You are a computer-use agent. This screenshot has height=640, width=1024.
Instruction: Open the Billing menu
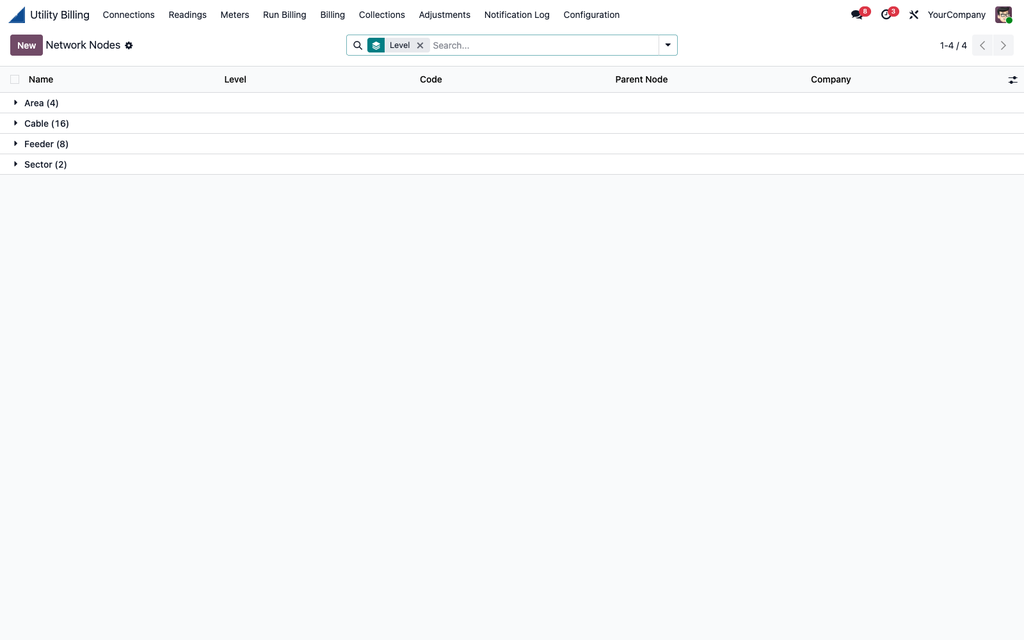(x=332, y=14)
